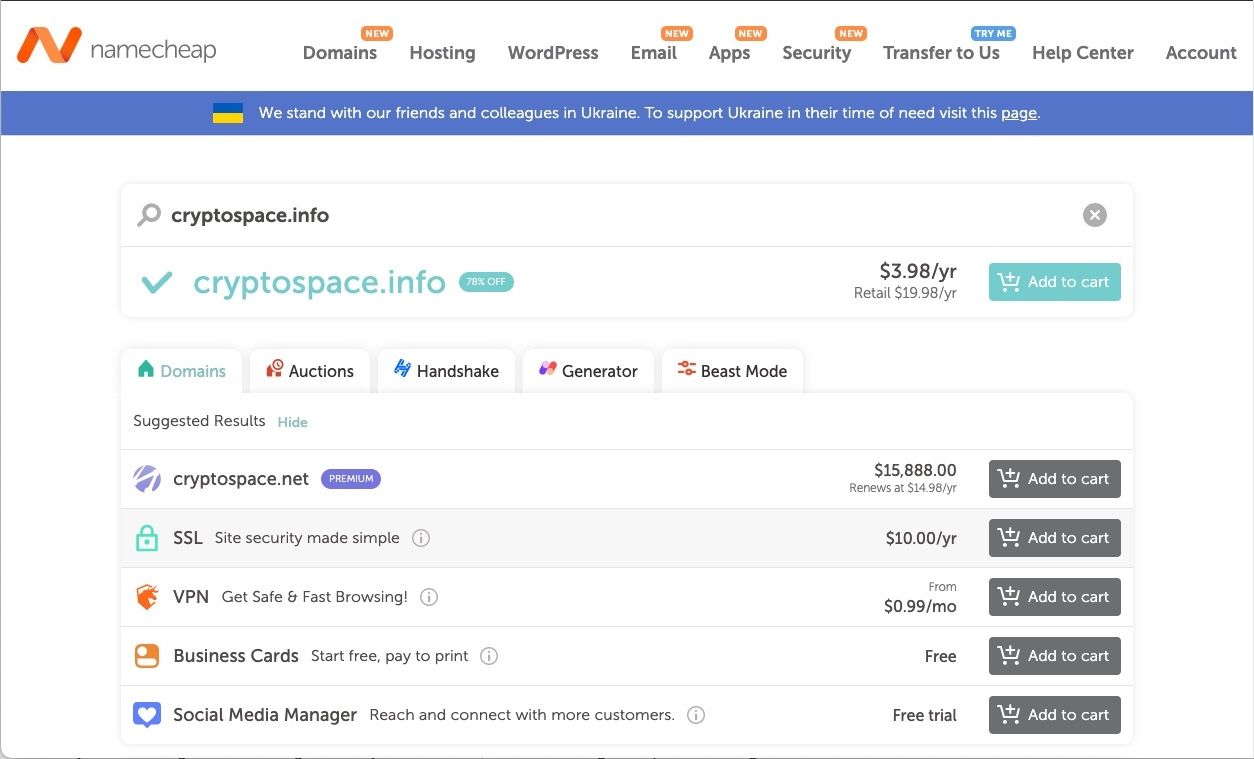This screenshot has width=1254, height=759.
Task: Click the magnifying glass search icon
Action: coord(148,214)
